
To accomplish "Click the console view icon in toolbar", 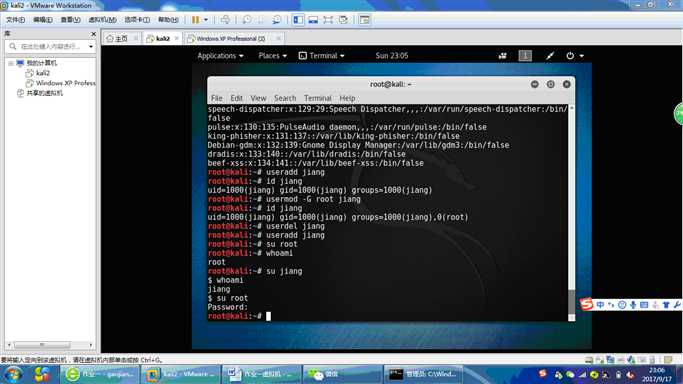I will point(365,20).
